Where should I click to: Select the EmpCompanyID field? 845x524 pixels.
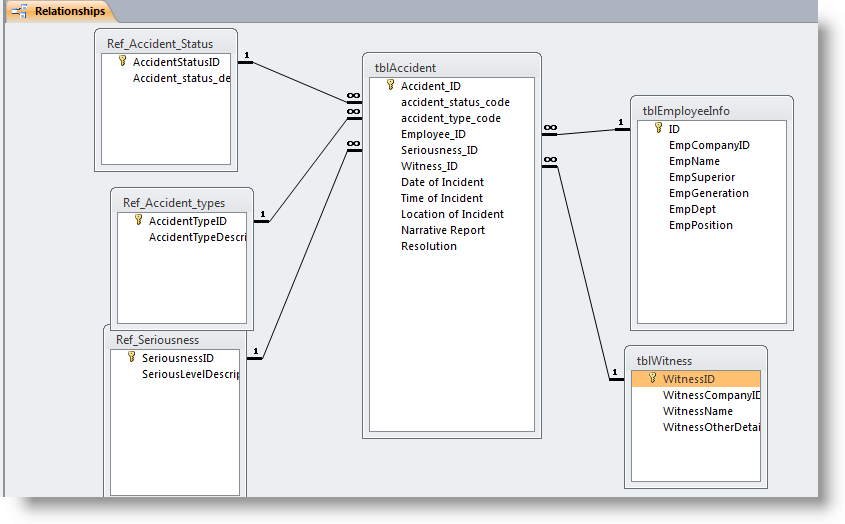click(711, 145)
